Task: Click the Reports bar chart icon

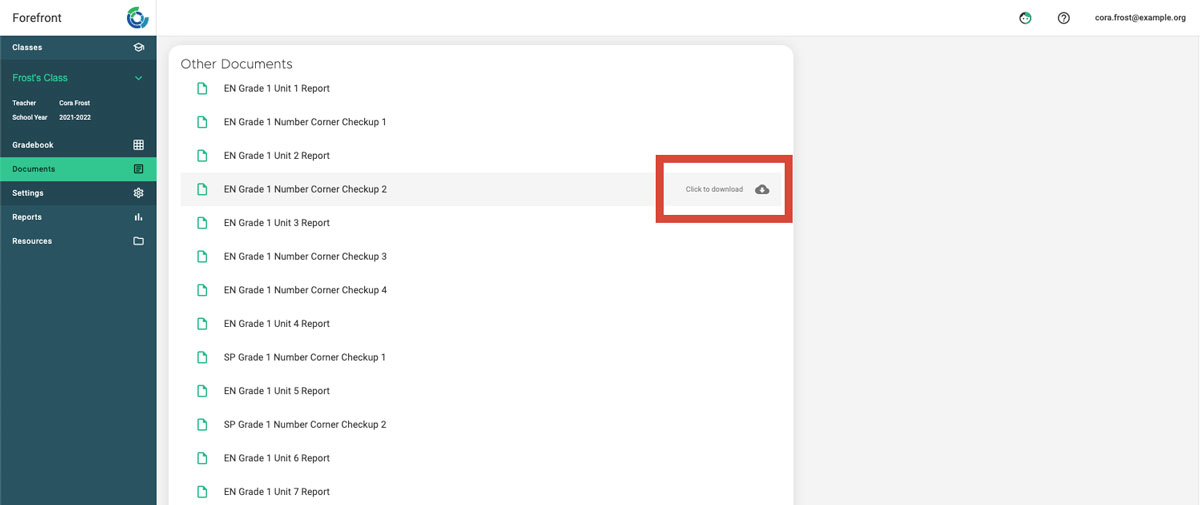Action: (x=138, y=217)
